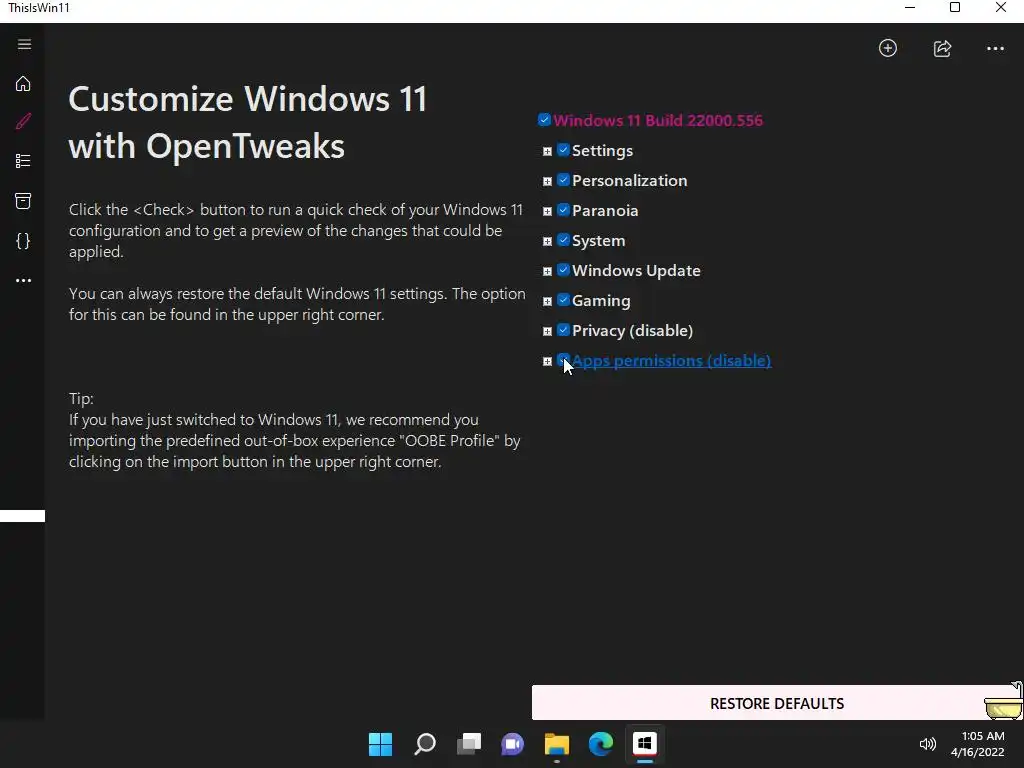Open the top-right ellipsis options menu
Screen dimensions: 1024x768
tap(995, 48)
